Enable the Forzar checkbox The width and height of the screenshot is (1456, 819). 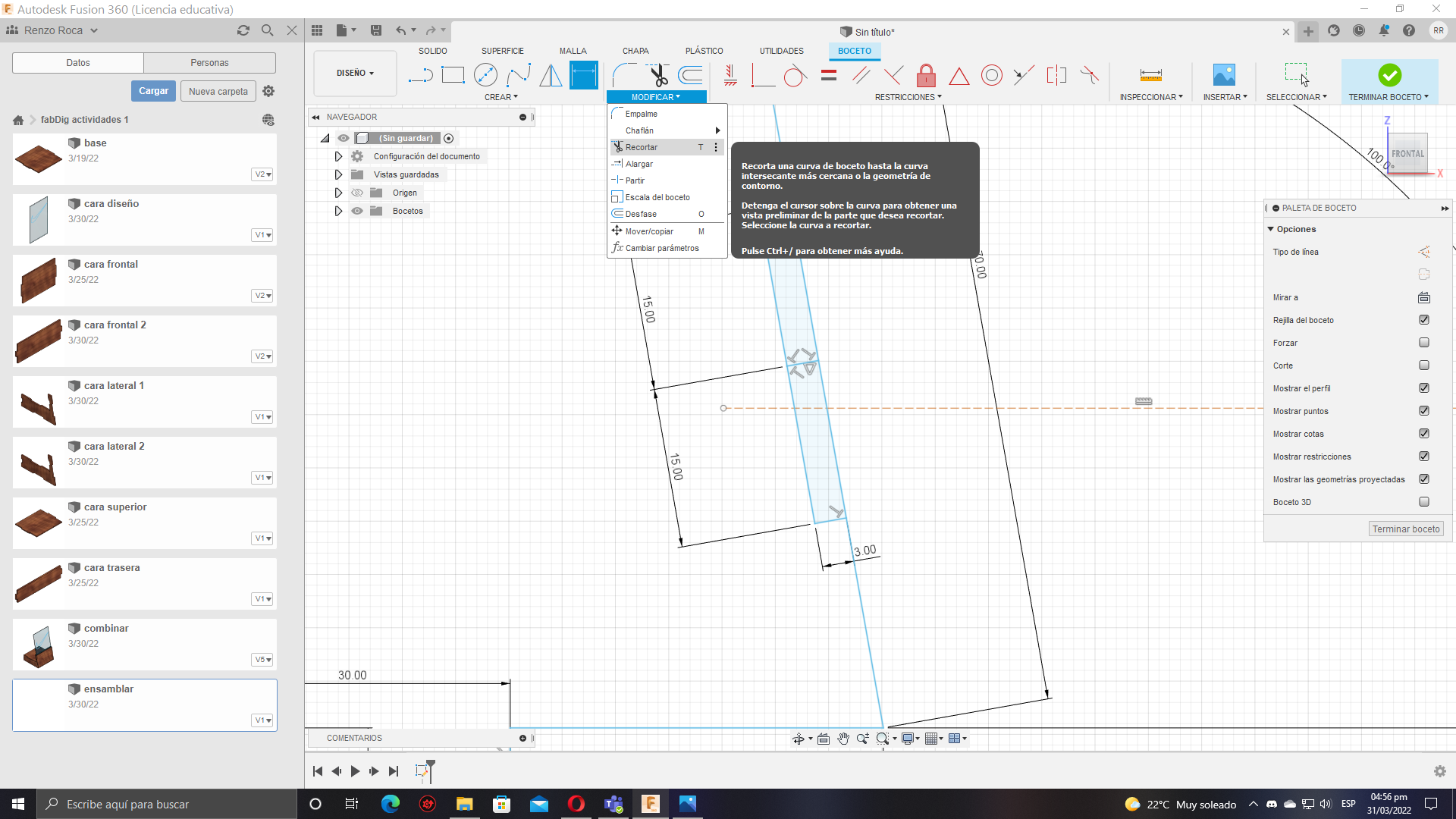pyautogui.click(x=1423, y=343)
